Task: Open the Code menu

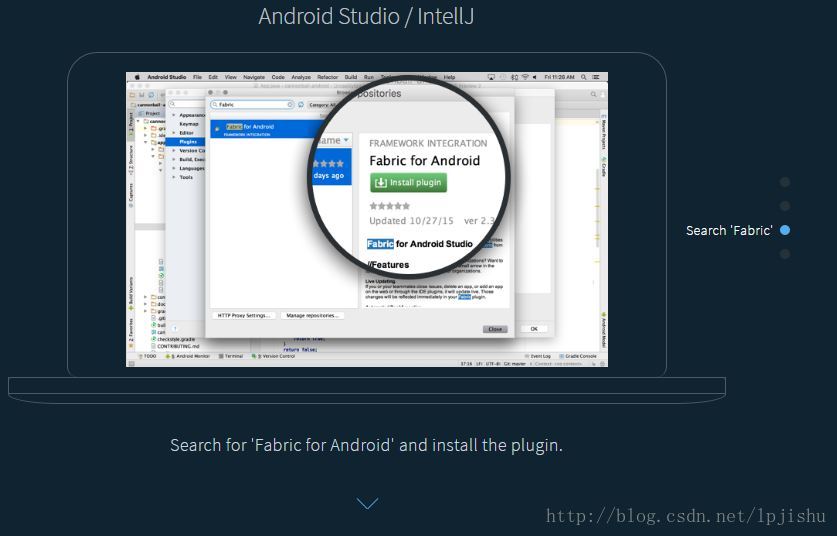Action: point(278,77)
